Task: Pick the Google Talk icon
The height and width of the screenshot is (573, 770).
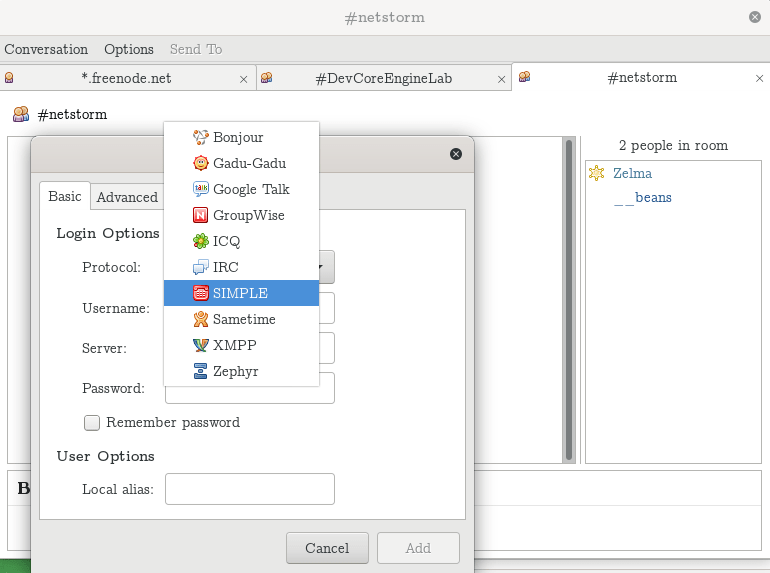Action: 200,189
